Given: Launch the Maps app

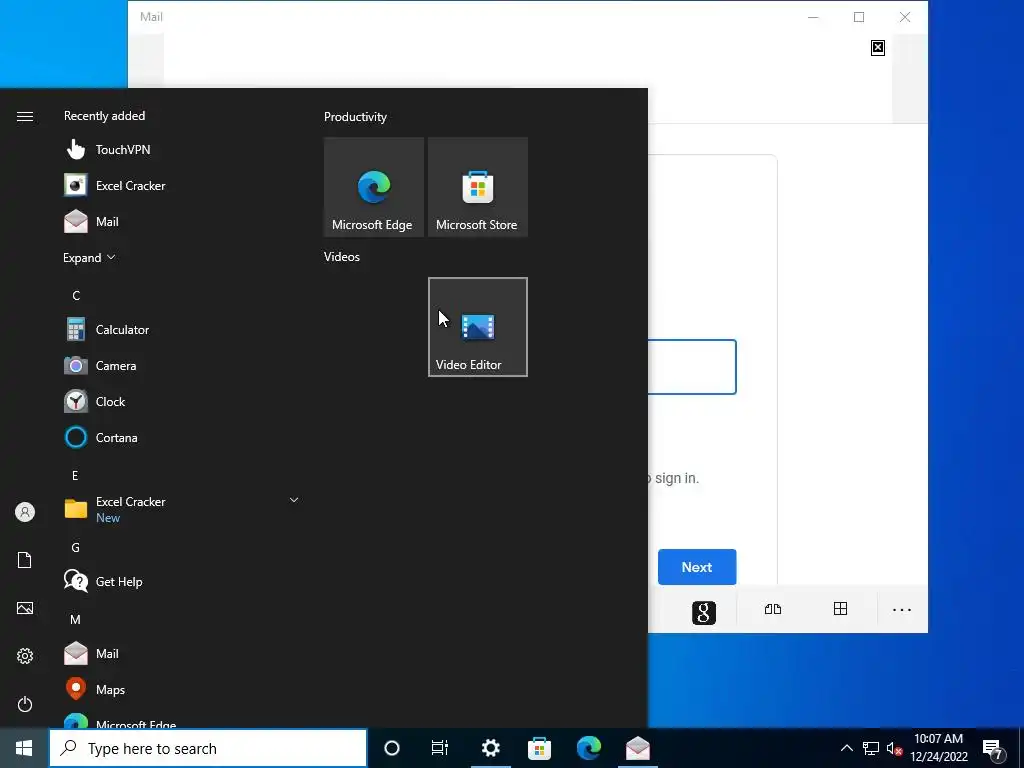Looking at the screenshot, I should tap(180, 689).
